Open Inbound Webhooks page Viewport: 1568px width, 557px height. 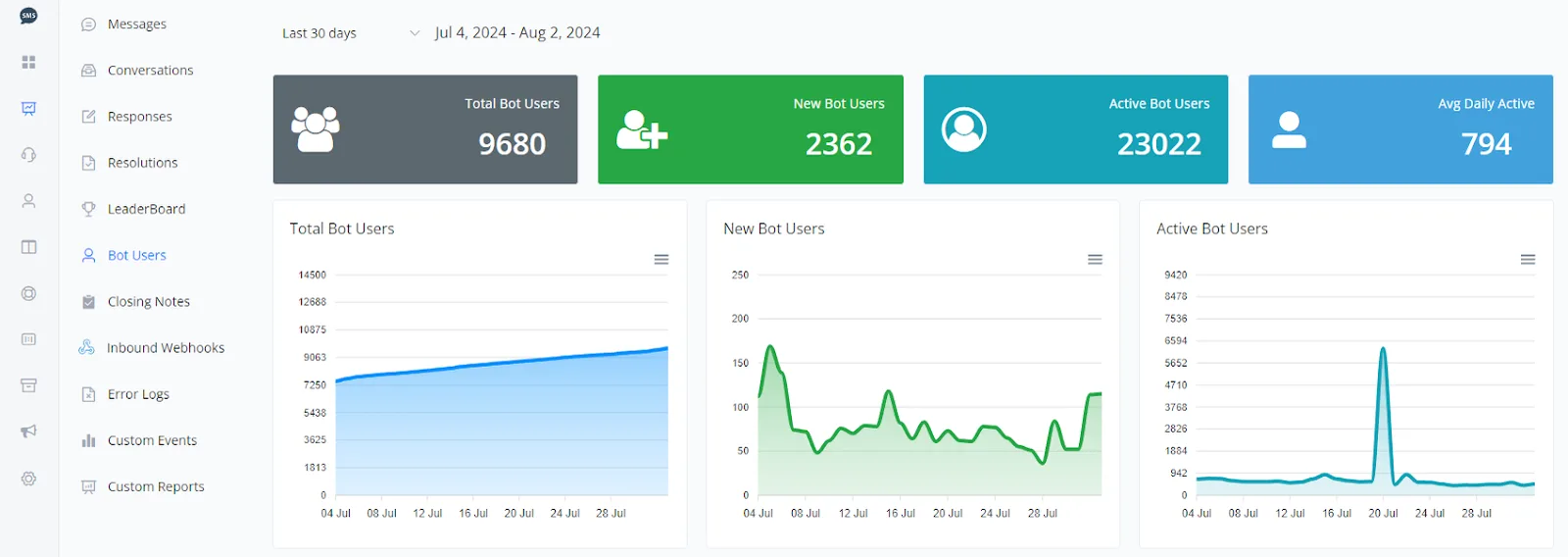pos(165,348)
